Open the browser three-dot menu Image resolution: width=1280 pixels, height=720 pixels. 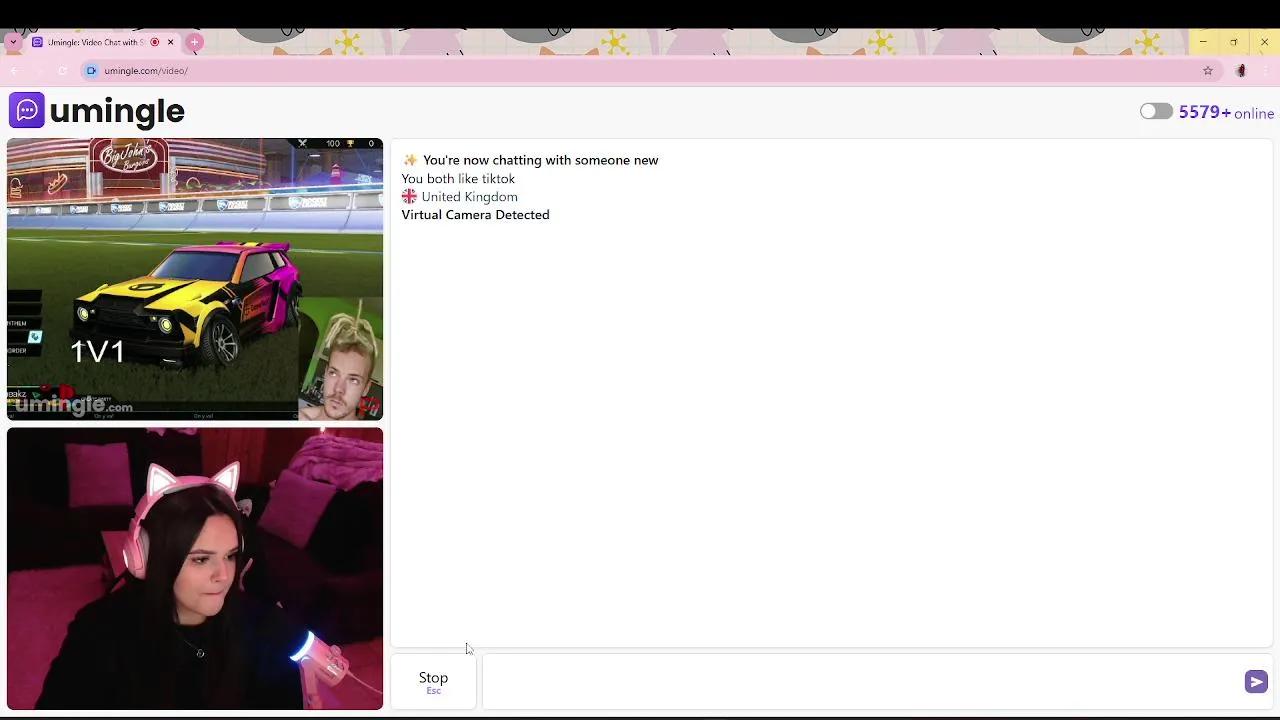point(1266,71)
